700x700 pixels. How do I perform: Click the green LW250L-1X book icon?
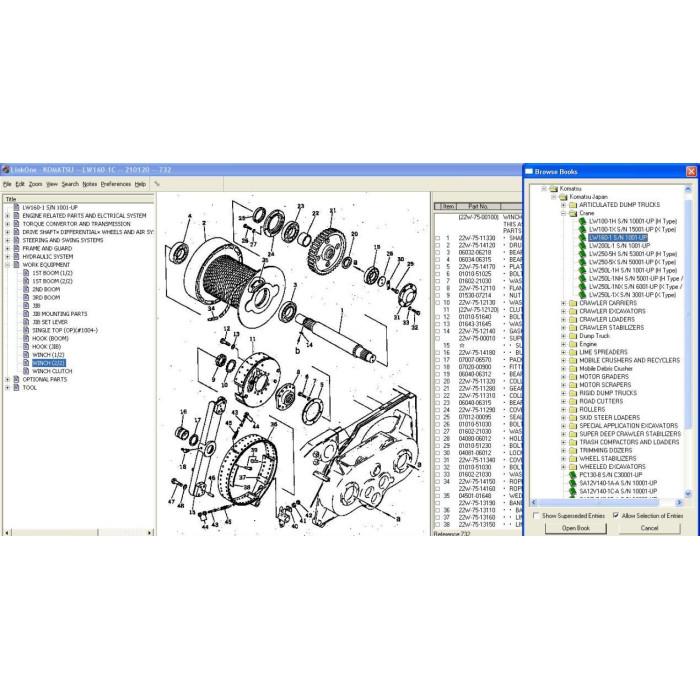click(582, 295)
